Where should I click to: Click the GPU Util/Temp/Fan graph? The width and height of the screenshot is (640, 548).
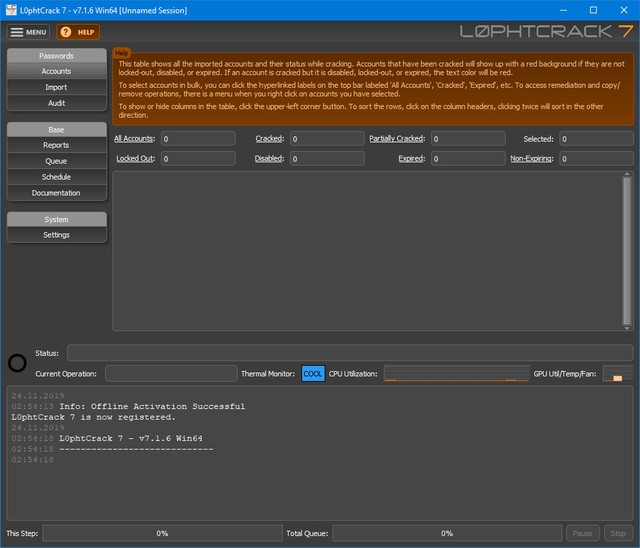[x=617, y=373]
